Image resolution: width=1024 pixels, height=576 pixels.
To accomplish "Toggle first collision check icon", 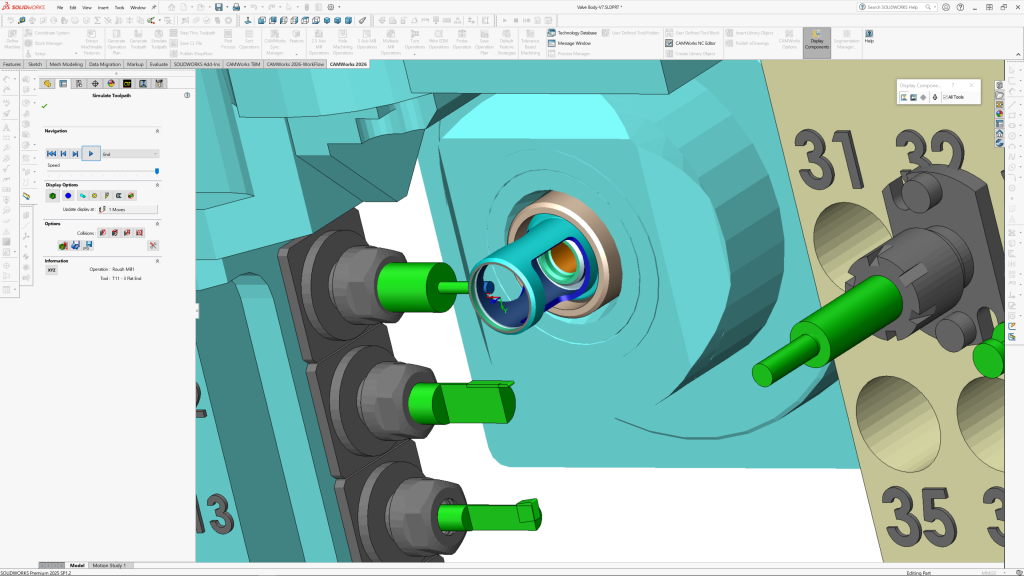I will pyautogui.click(x=102, y=232).
